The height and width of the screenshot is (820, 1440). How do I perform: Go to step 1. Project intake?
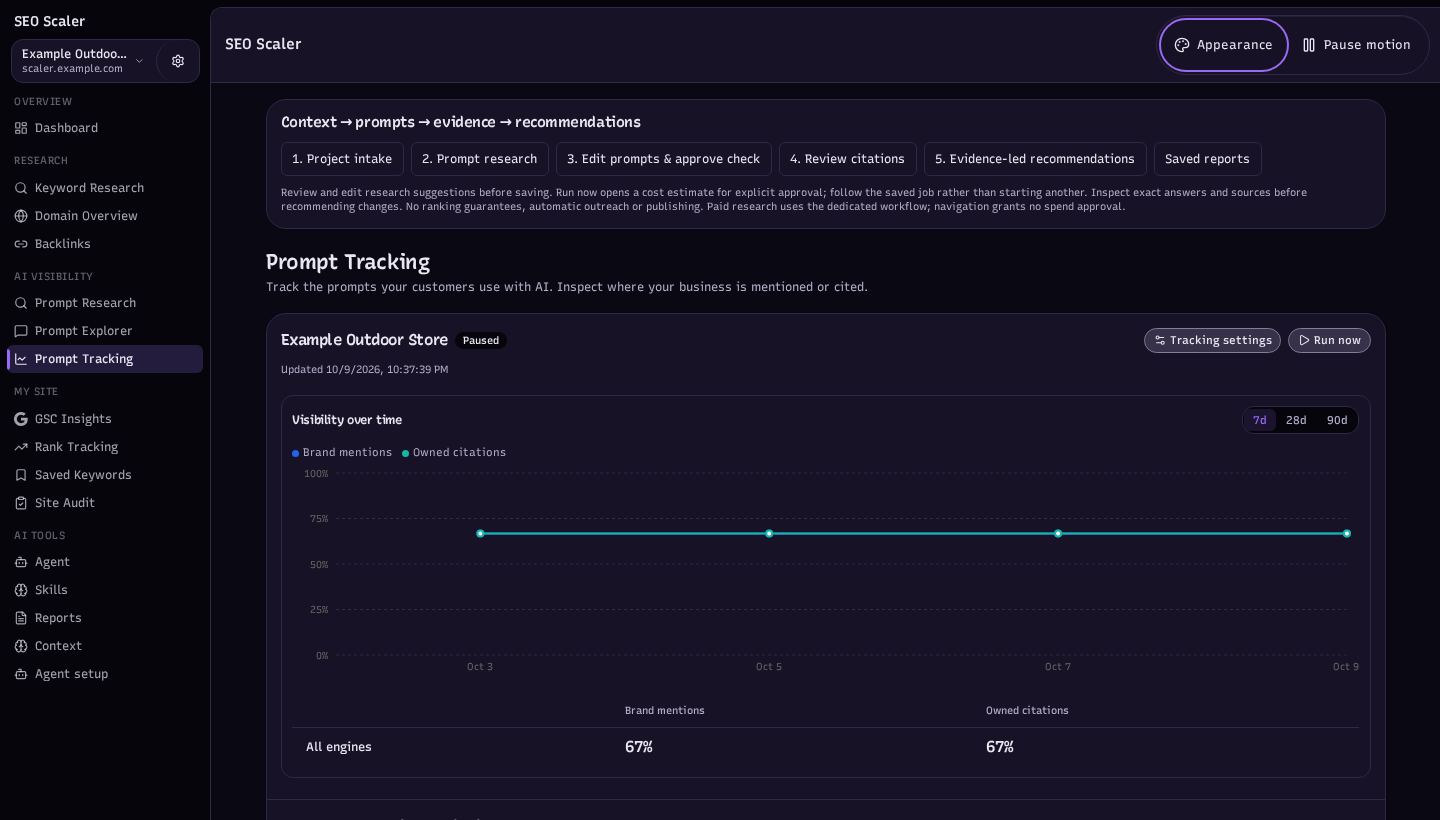[342, 159]
